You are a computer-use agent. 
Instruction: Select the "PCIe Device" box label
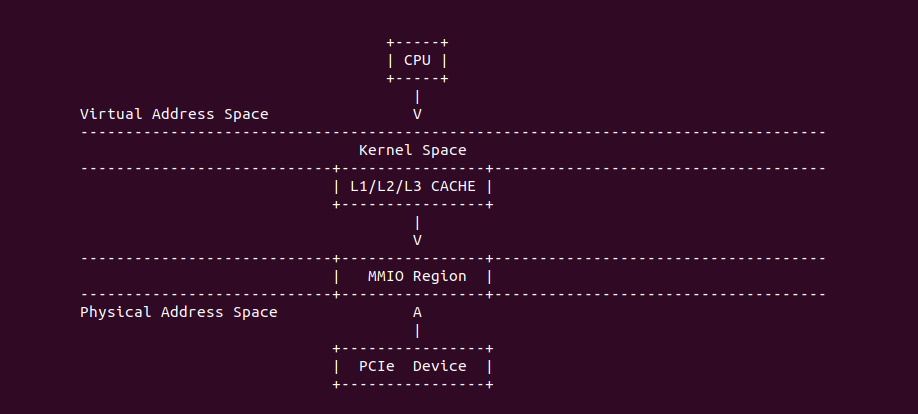pos(412,366)
